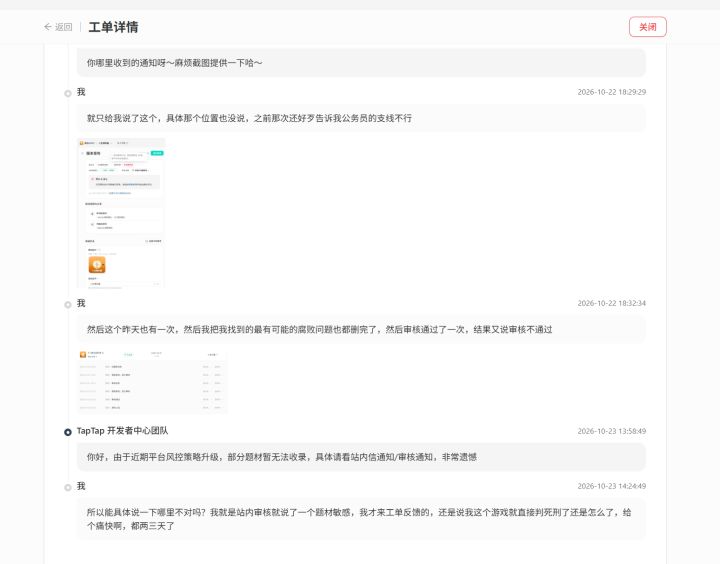720x564 pixels.
Task: Click reply starting 你好，由于近期平台风控策略升级
Action: click(361, 457)
